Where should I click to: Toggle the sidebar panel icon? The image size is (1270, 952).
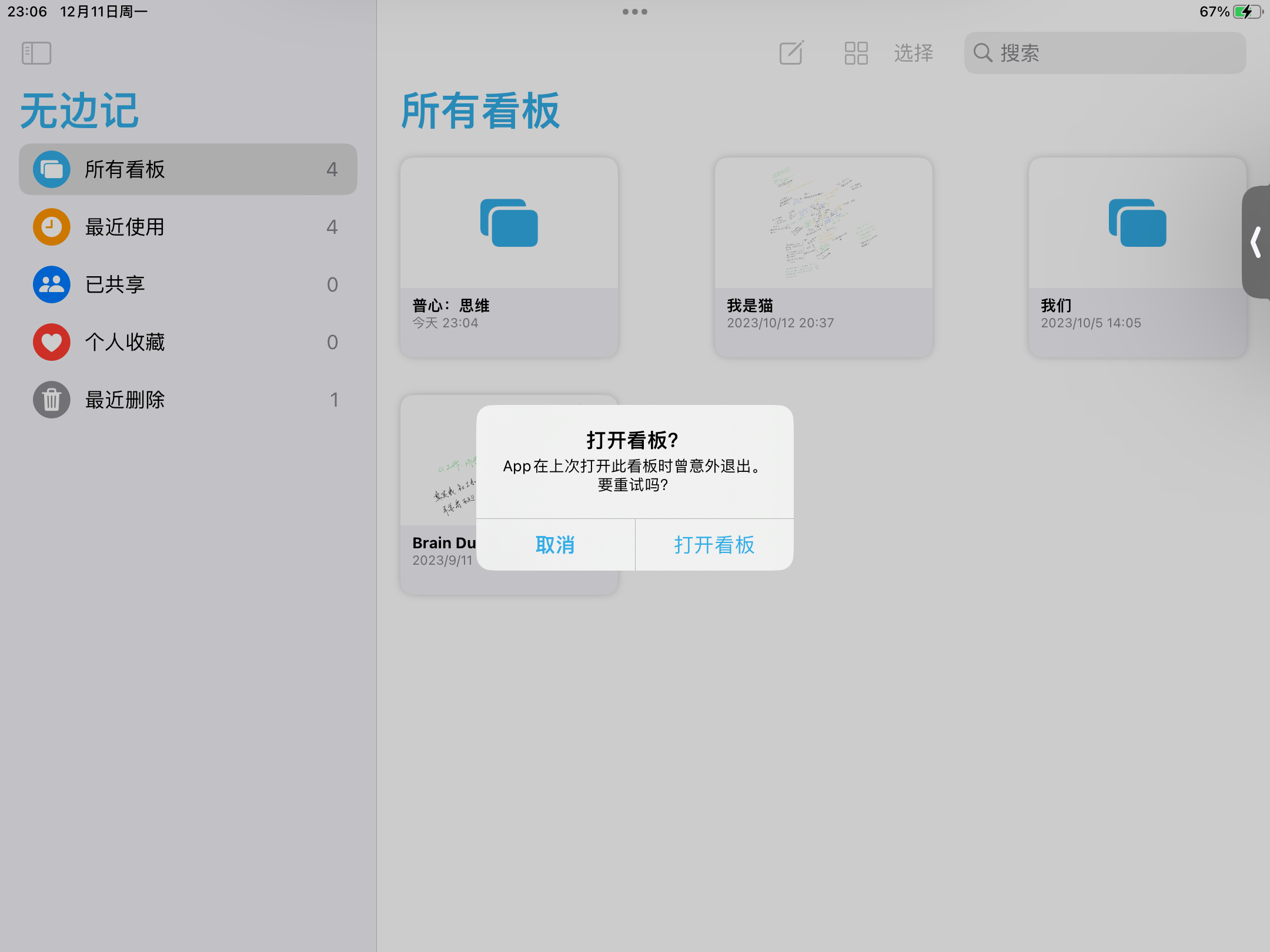click(x=36, y=53)
